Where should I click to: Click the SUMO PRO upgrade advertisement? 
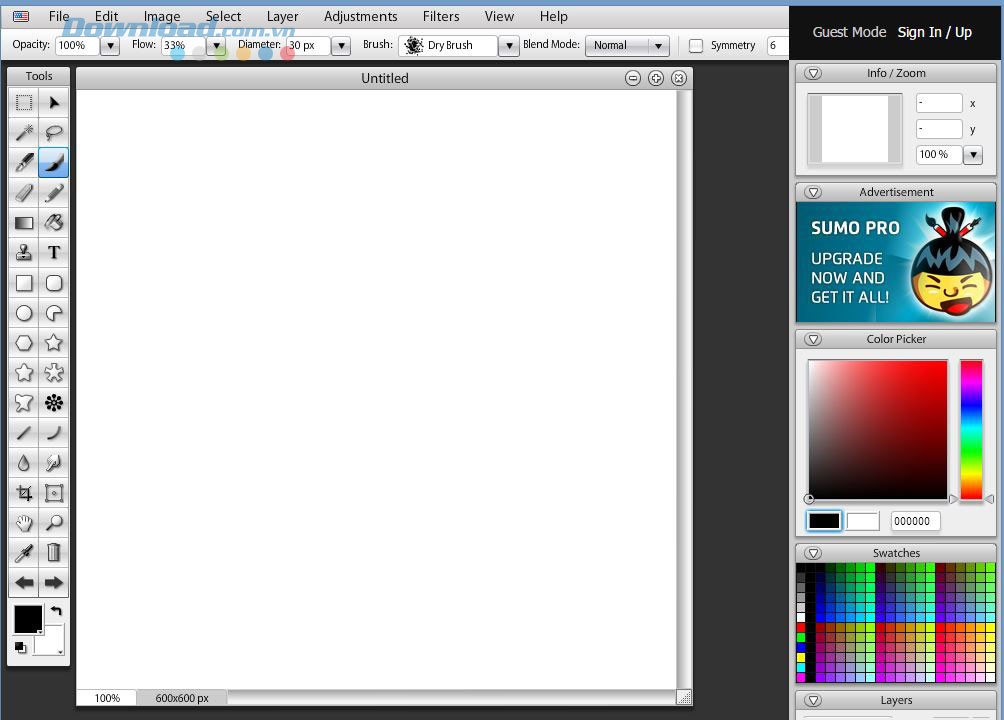click(x=895, y=263)
